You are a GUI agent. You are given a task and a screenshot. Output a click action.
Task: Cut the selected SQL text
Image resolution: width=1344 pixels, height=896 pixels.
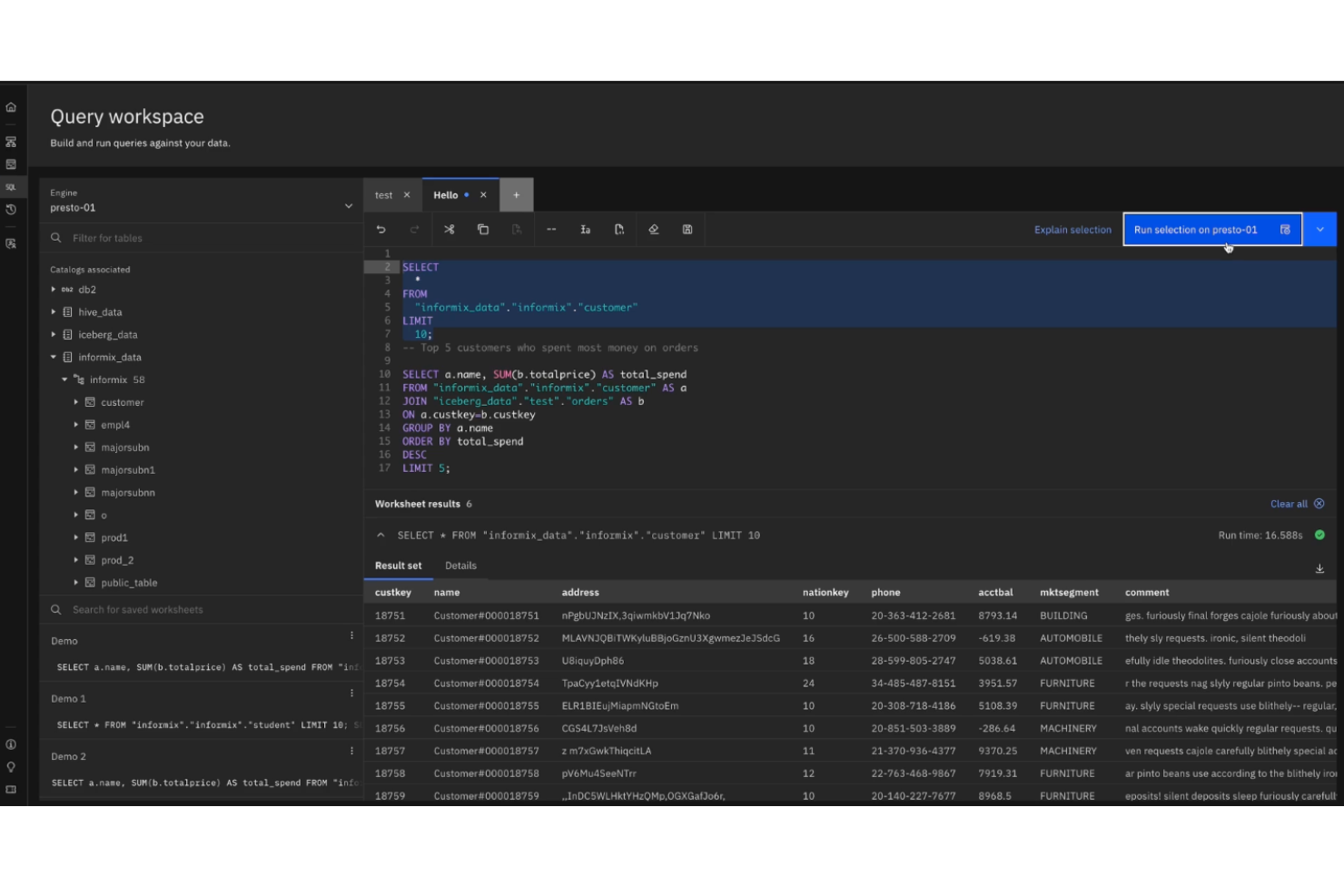(x=450, y=230)
